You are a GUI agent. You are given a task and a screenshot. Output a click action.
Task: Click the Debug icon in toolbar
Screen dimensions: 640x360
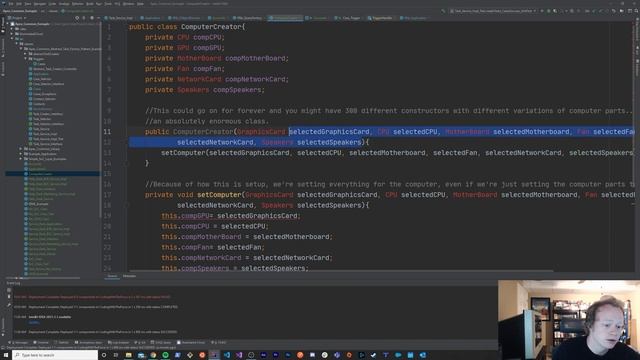pos(549,11)
